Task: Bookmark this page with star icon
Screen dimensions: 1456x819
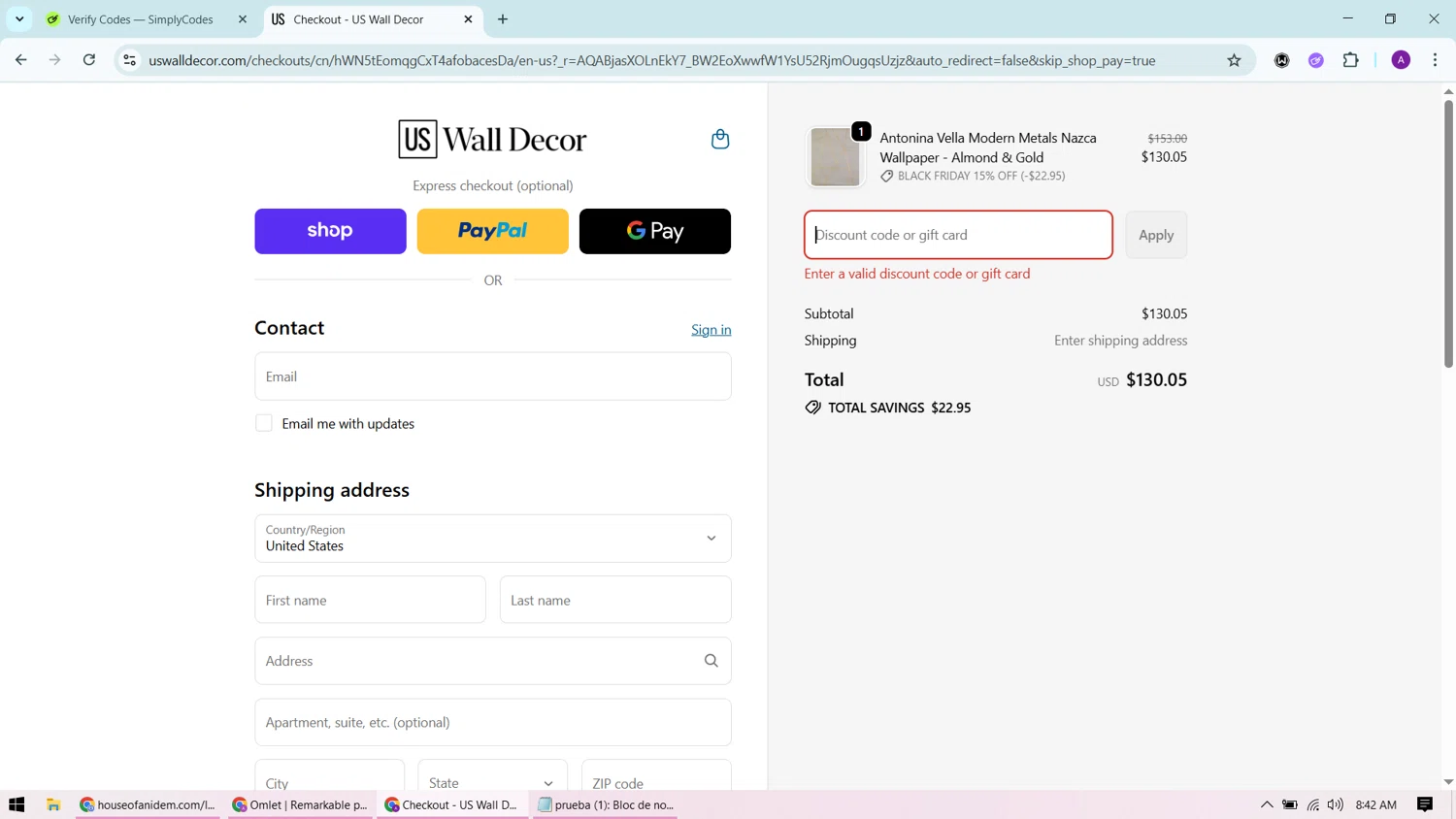Action: tap(1234, 60)
